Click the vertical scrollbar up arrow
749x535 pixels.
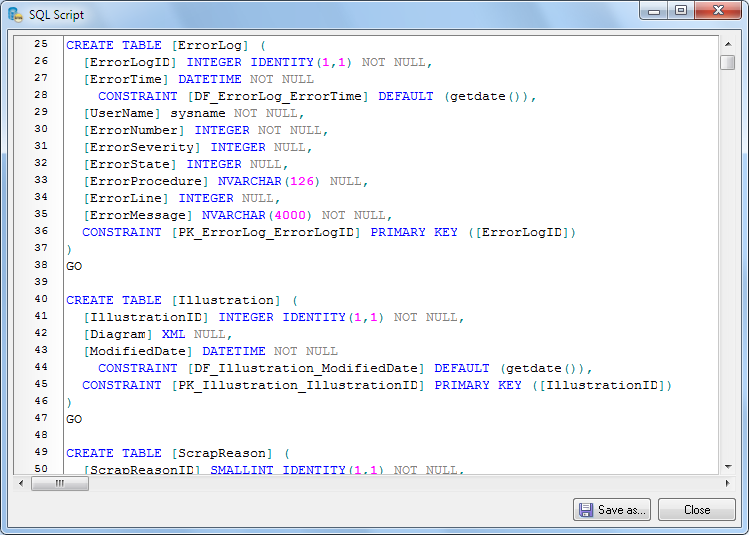727,45
